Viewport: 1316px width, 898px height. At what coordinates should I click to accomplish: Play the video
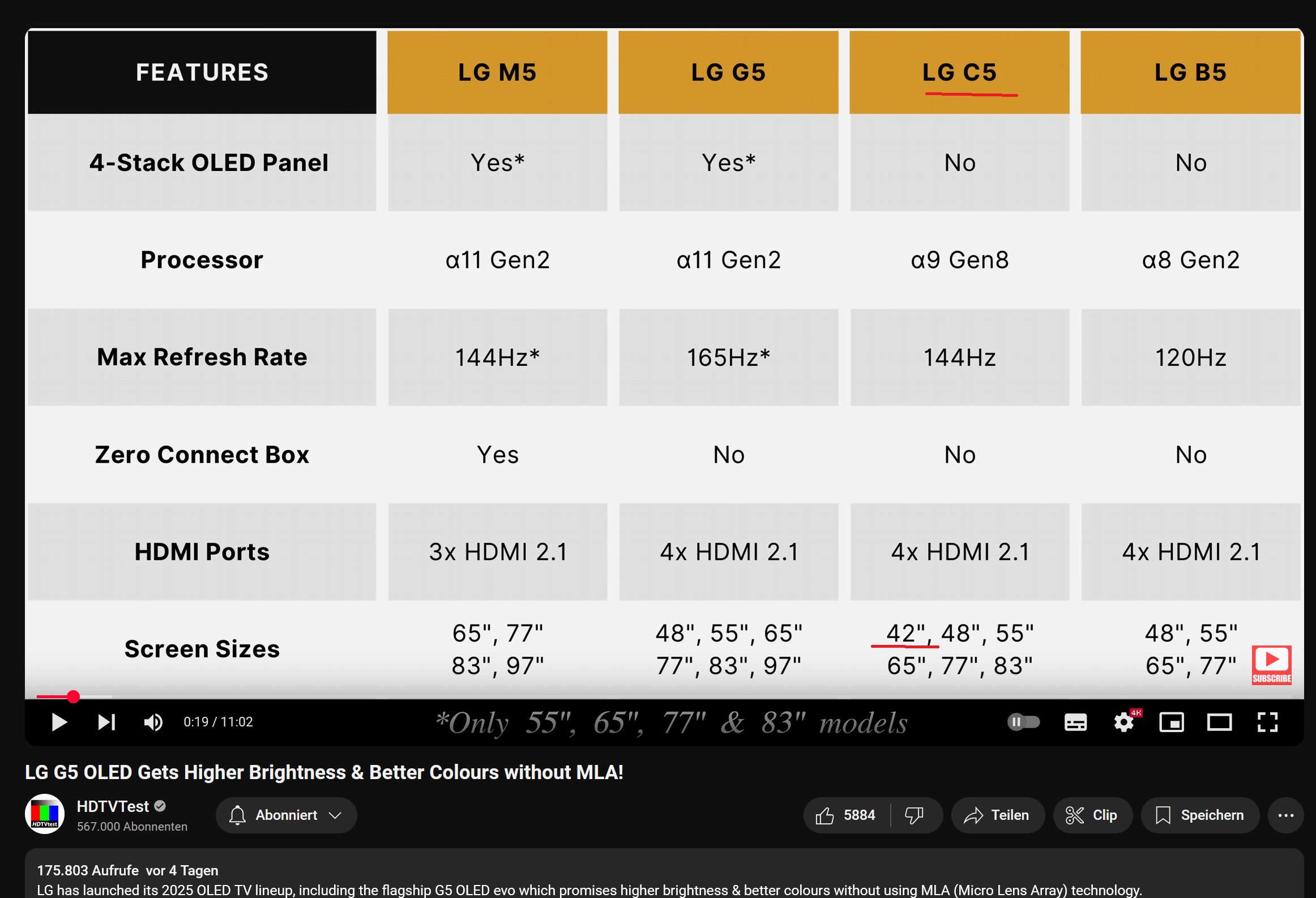[x=58, y=722]
